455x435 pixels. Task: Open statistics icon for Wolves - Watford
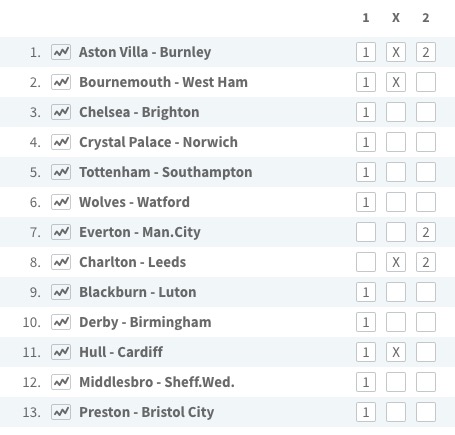pyautogui.click(x=61, y=202)
